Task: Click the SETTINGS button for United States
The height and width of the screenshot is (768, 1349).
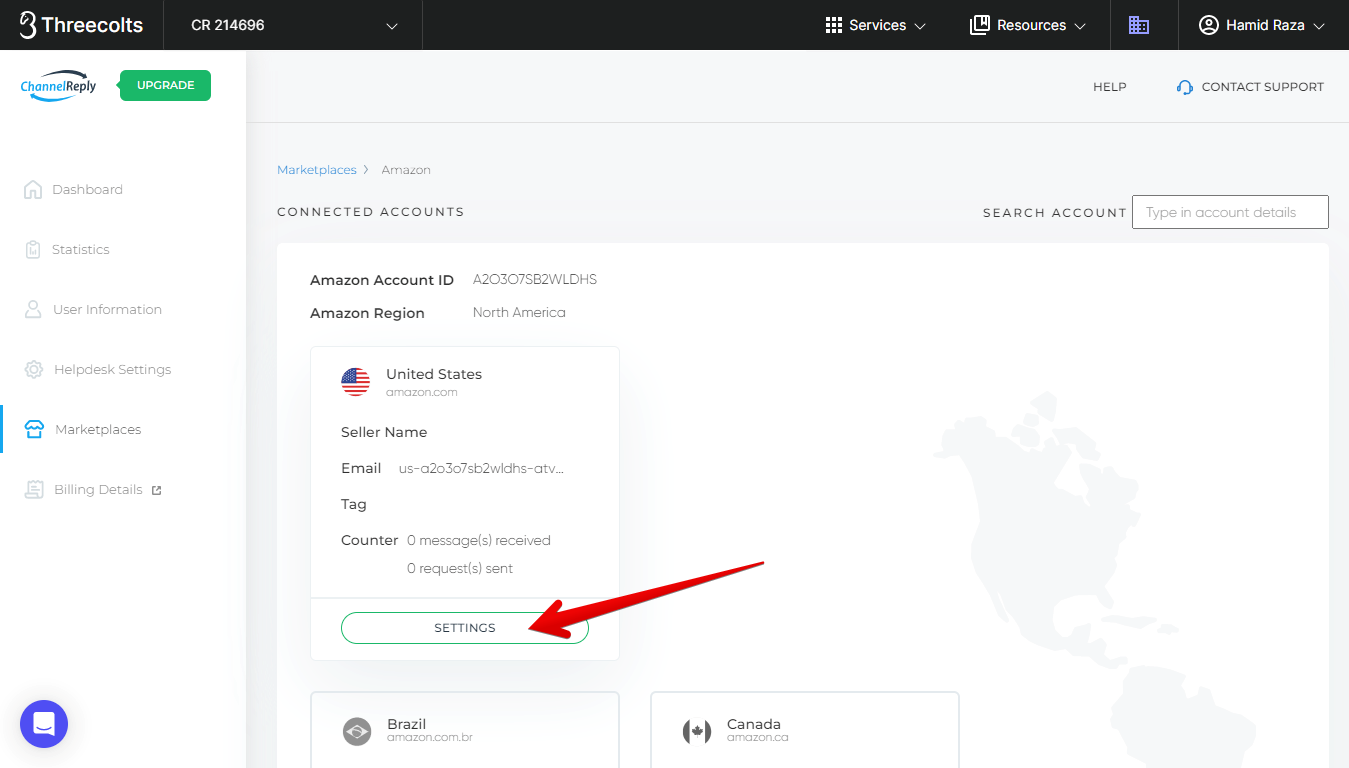Action: pyautogui.click(x=465, y=628)
